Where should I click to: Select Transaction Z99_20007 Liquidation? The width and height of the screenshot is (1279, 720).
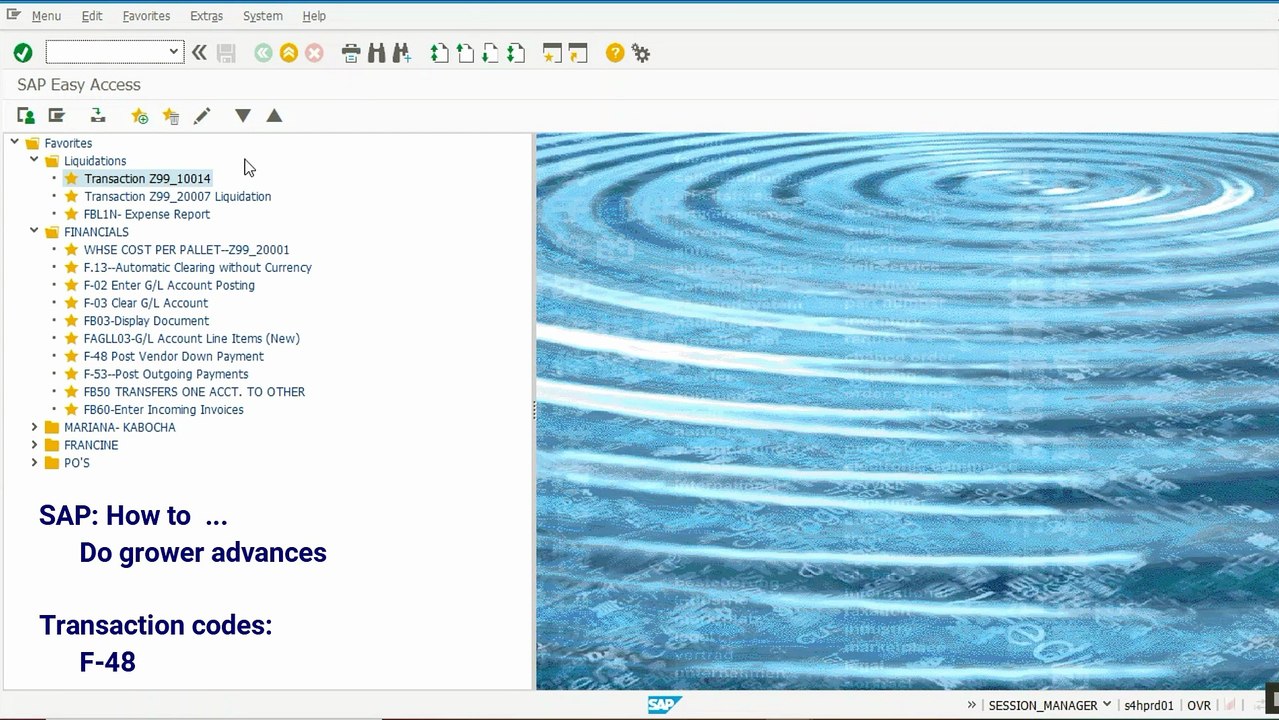[x=177, y=196]
